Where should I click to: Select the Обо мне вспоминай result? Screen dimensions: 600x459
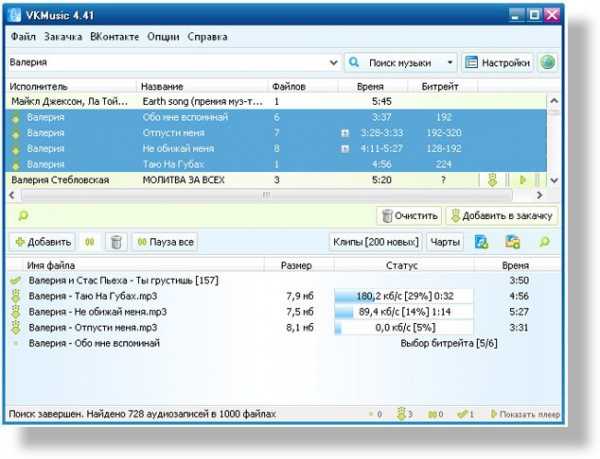(276, 117)
